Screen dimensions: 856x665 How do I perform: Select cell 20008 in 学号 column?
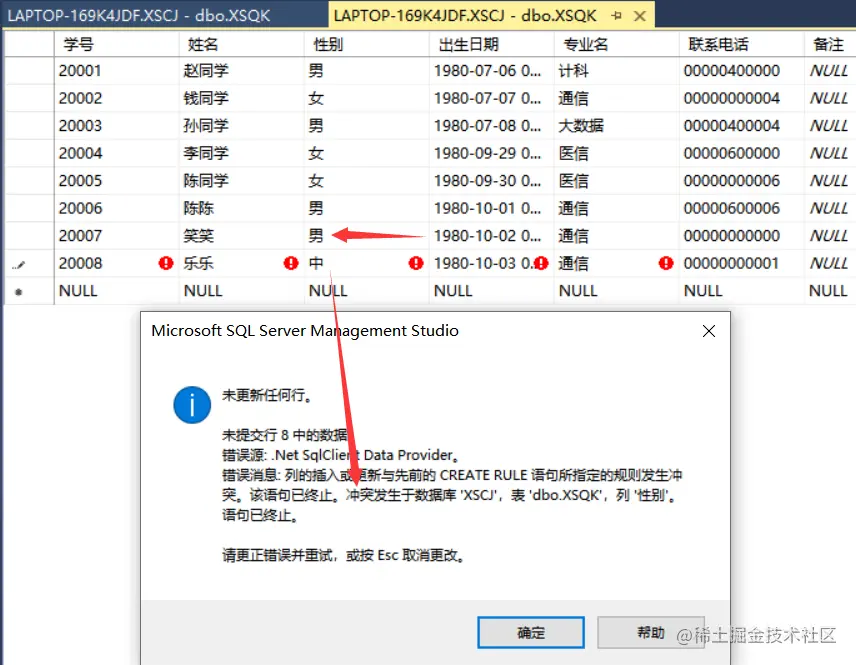[x=117, y=263]
